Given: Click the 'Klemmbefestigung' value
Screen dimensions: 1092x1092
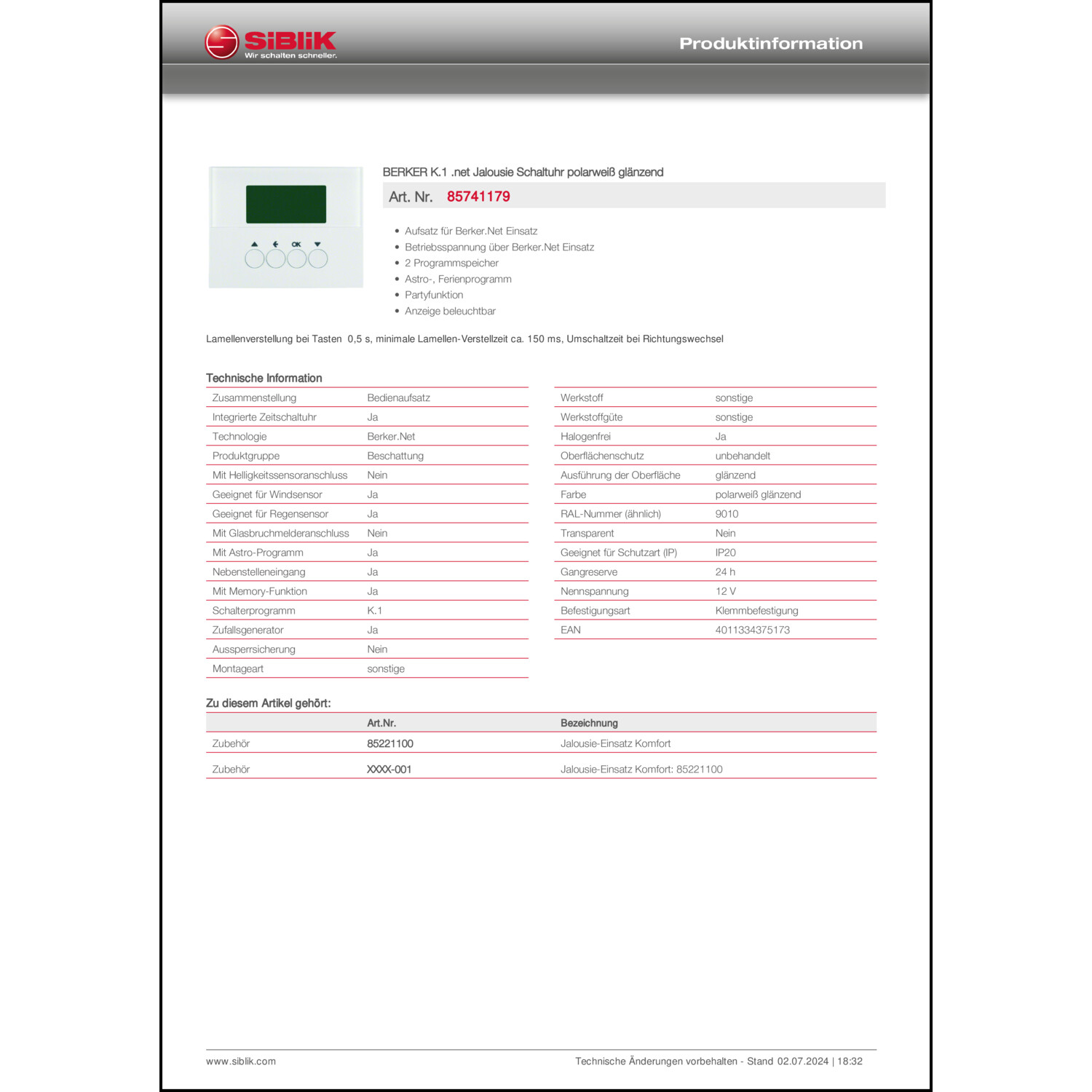Looking at the screenshot, I should coord(756,610).
